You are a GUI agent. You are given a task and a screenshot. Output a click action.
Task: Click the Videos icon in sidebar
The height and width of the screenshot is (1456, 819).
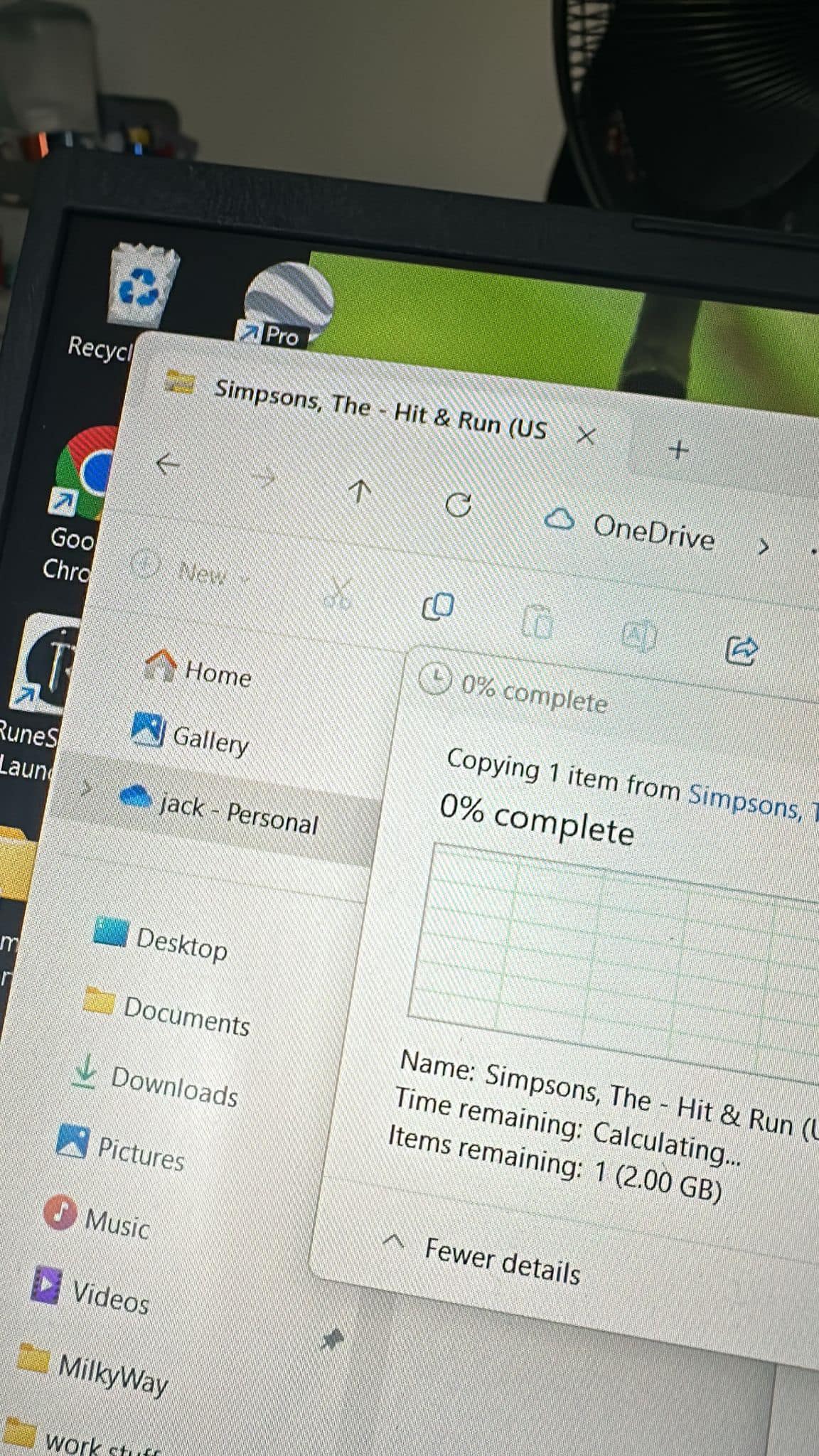(x=46, y=1284)
